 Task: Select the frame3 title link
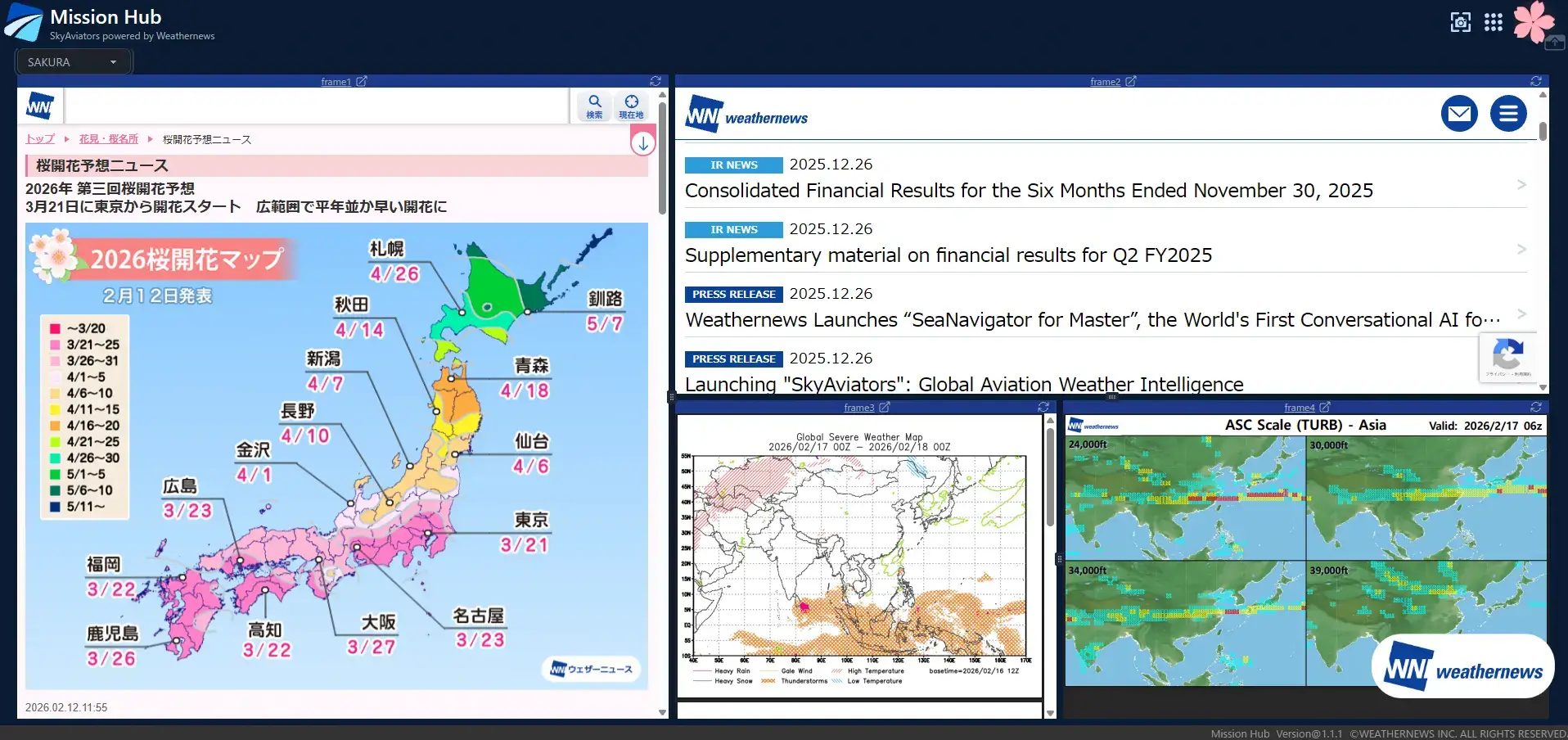(x=858, y=408)
